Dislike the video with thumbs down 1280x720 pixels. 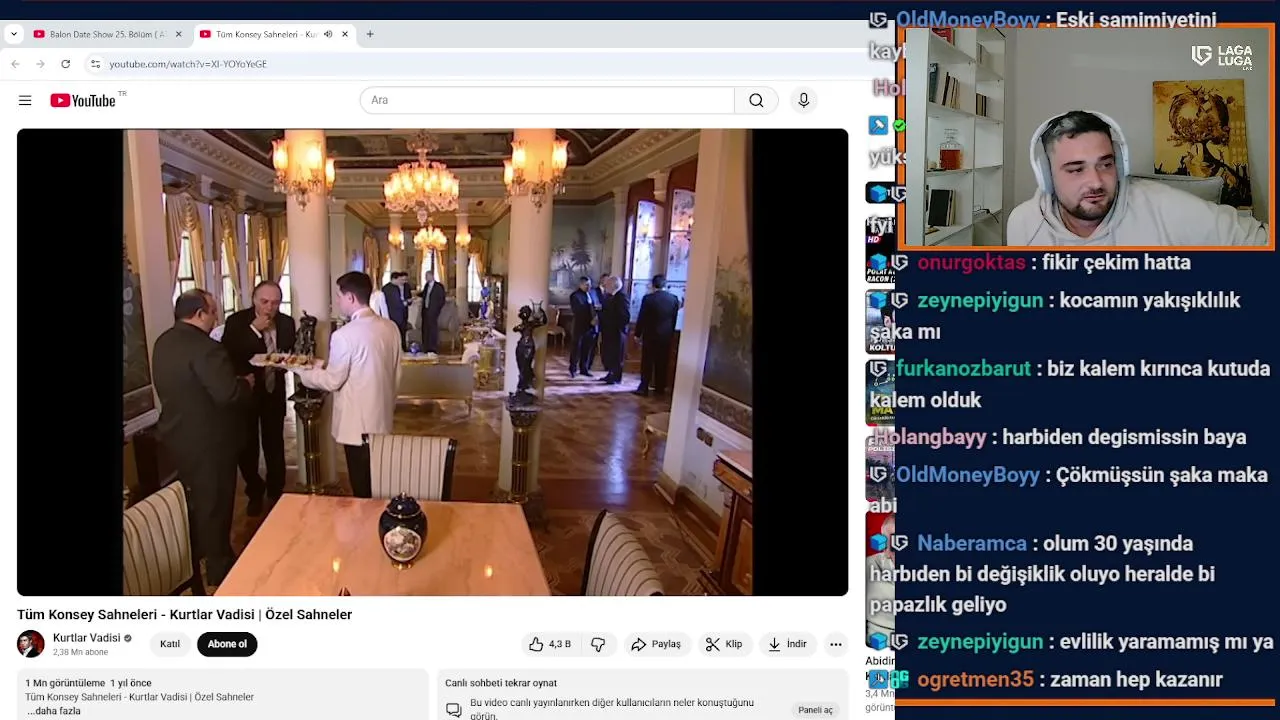(598, 644)
